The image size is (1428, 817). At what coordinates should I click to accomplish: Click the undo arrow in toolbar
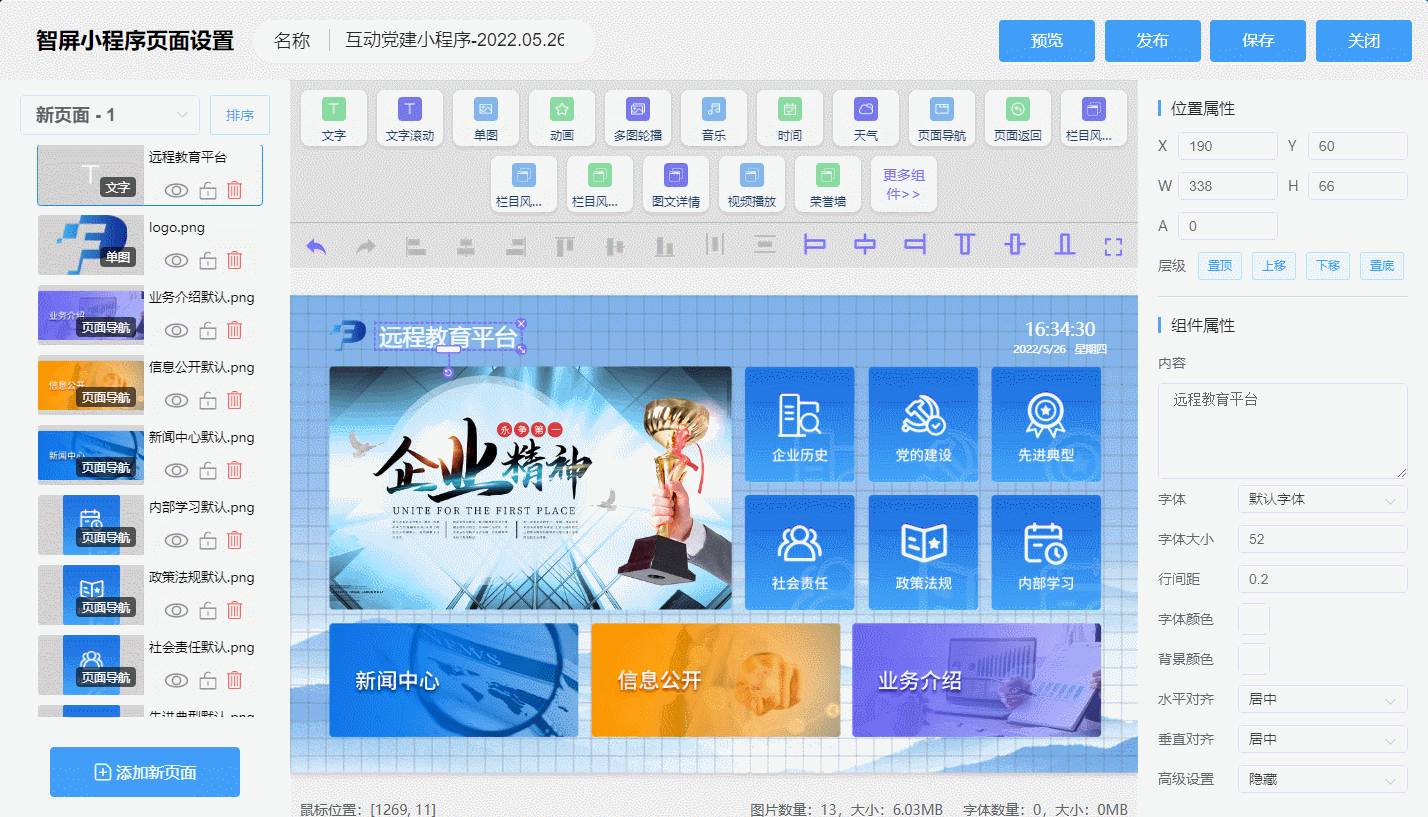[316, 246]
